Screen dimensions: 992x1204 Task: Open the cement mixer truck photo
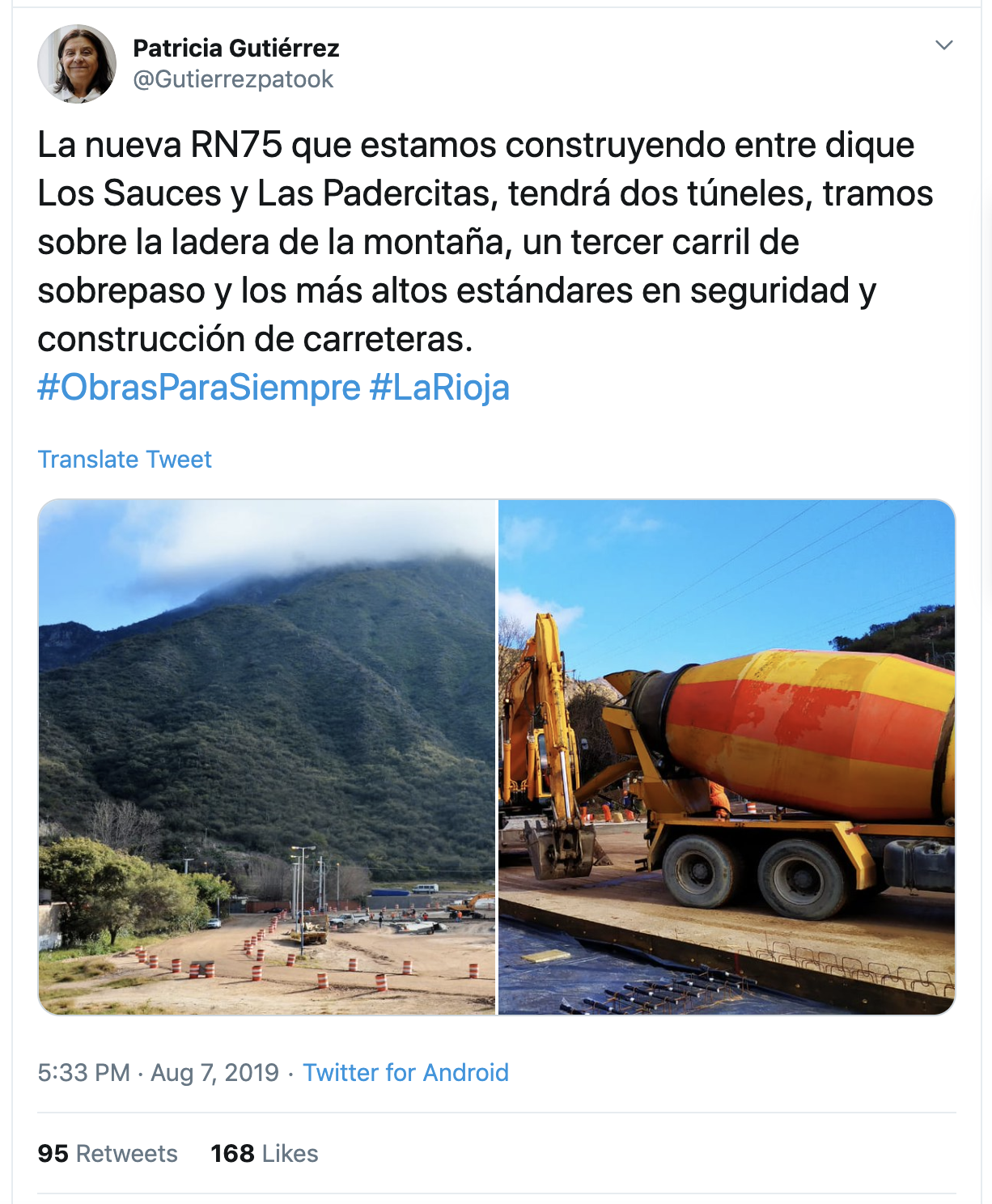pos(727,757)
